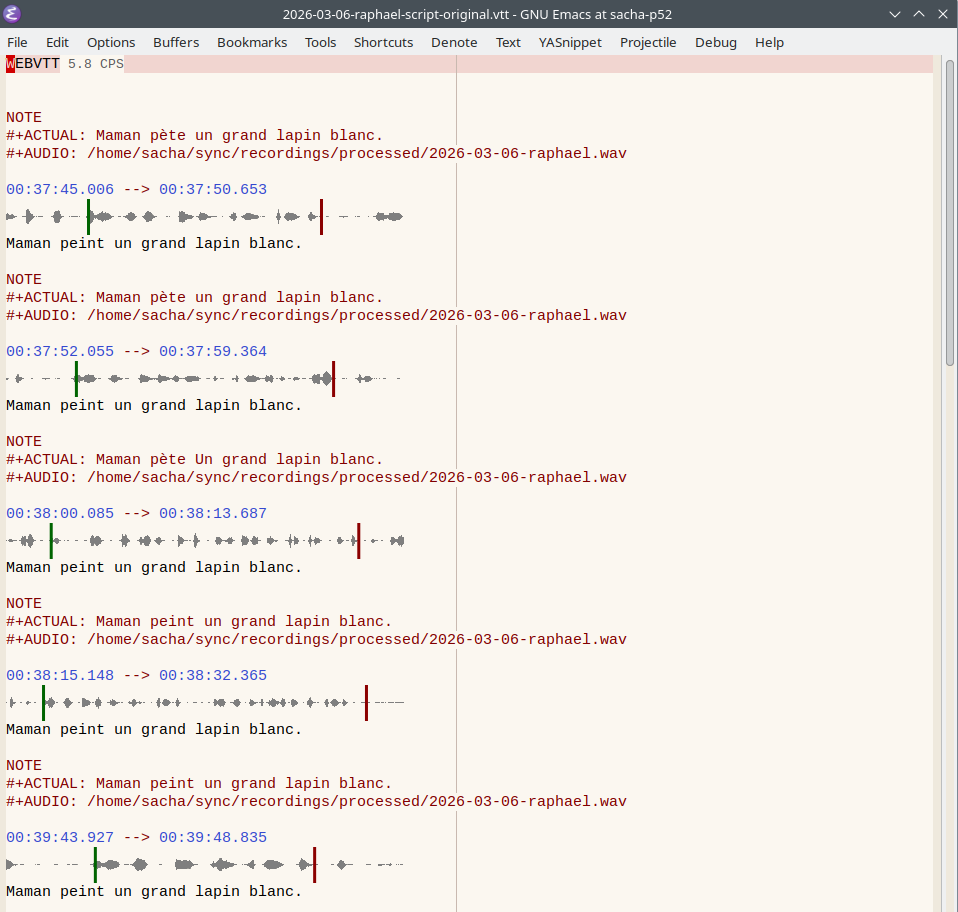Click the green start marker in first waveform
Screen dimensions: 958x912
point(88,217)
